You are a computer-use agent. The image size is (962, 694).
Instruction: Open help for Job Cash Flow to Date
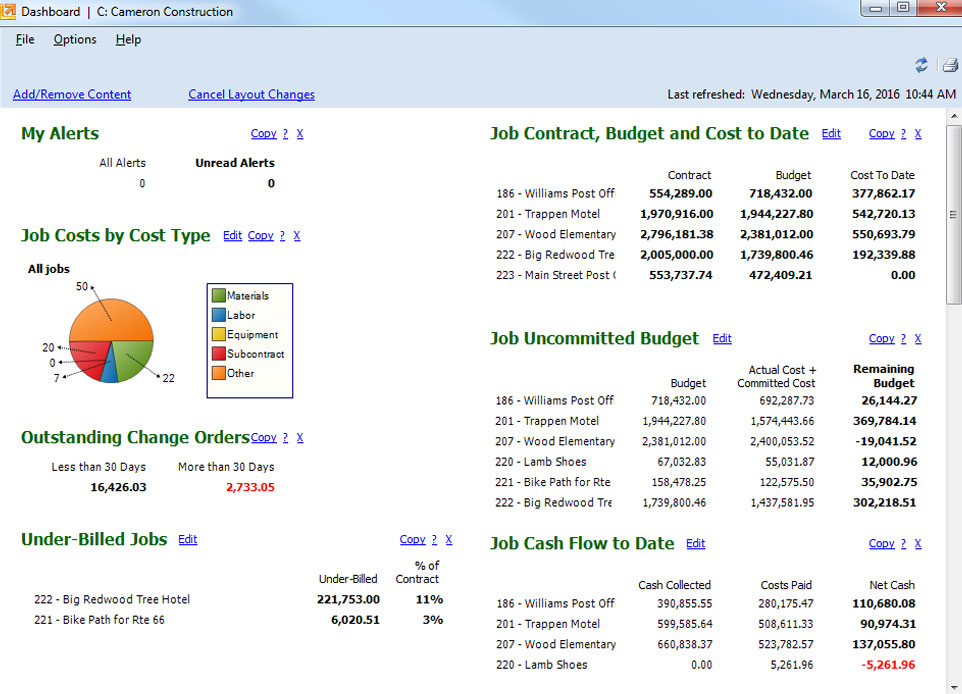coord(903,543)
